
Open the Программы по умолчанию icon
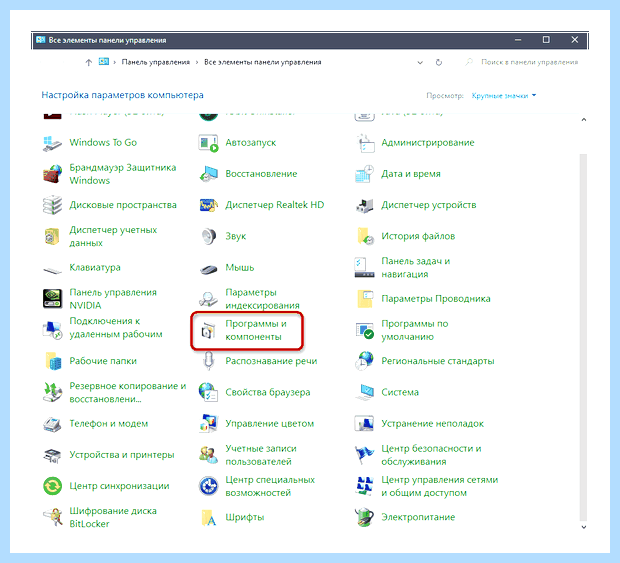pos(365,330)
